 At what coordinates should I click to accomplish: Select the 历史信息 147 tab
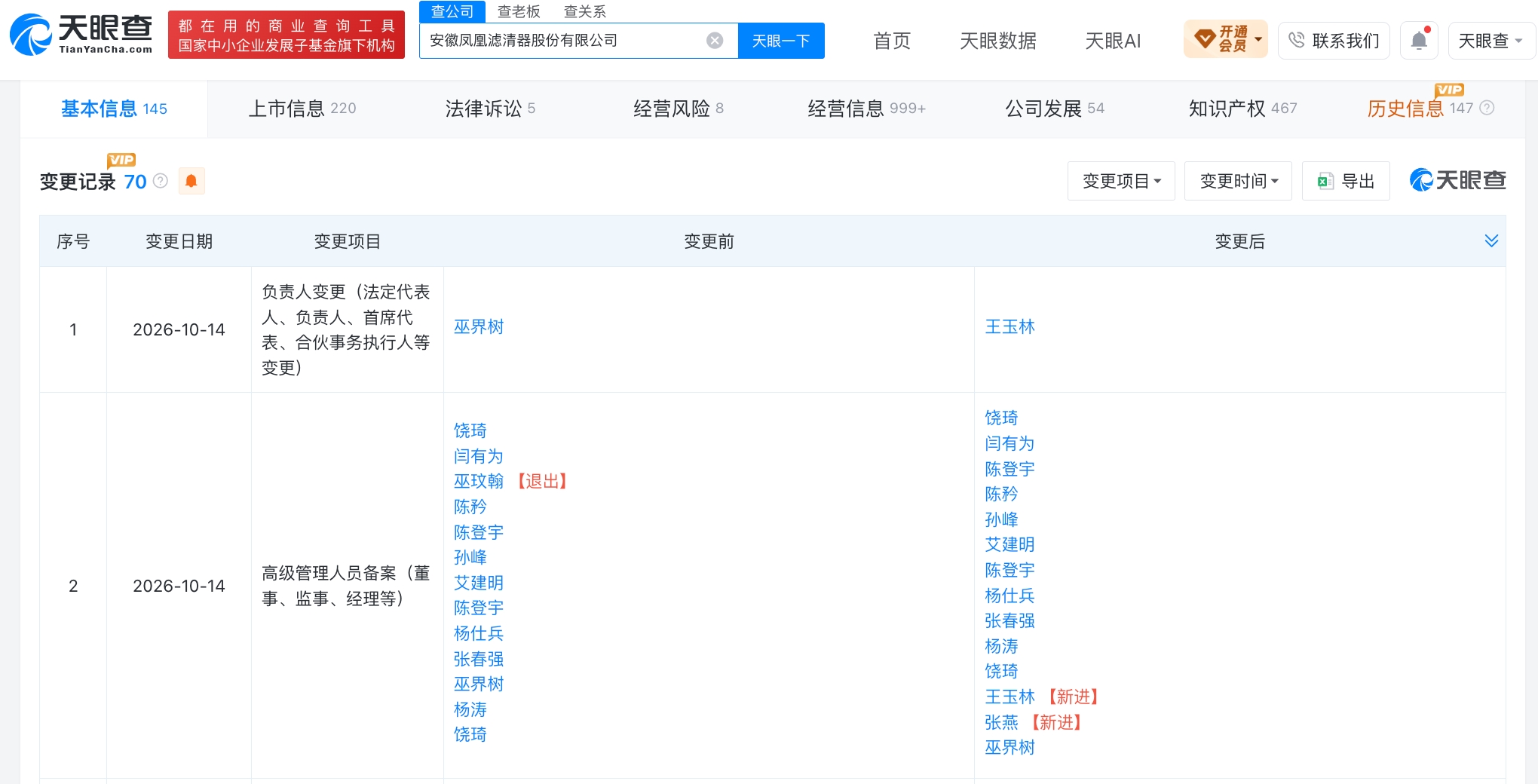coord(1420,109)
